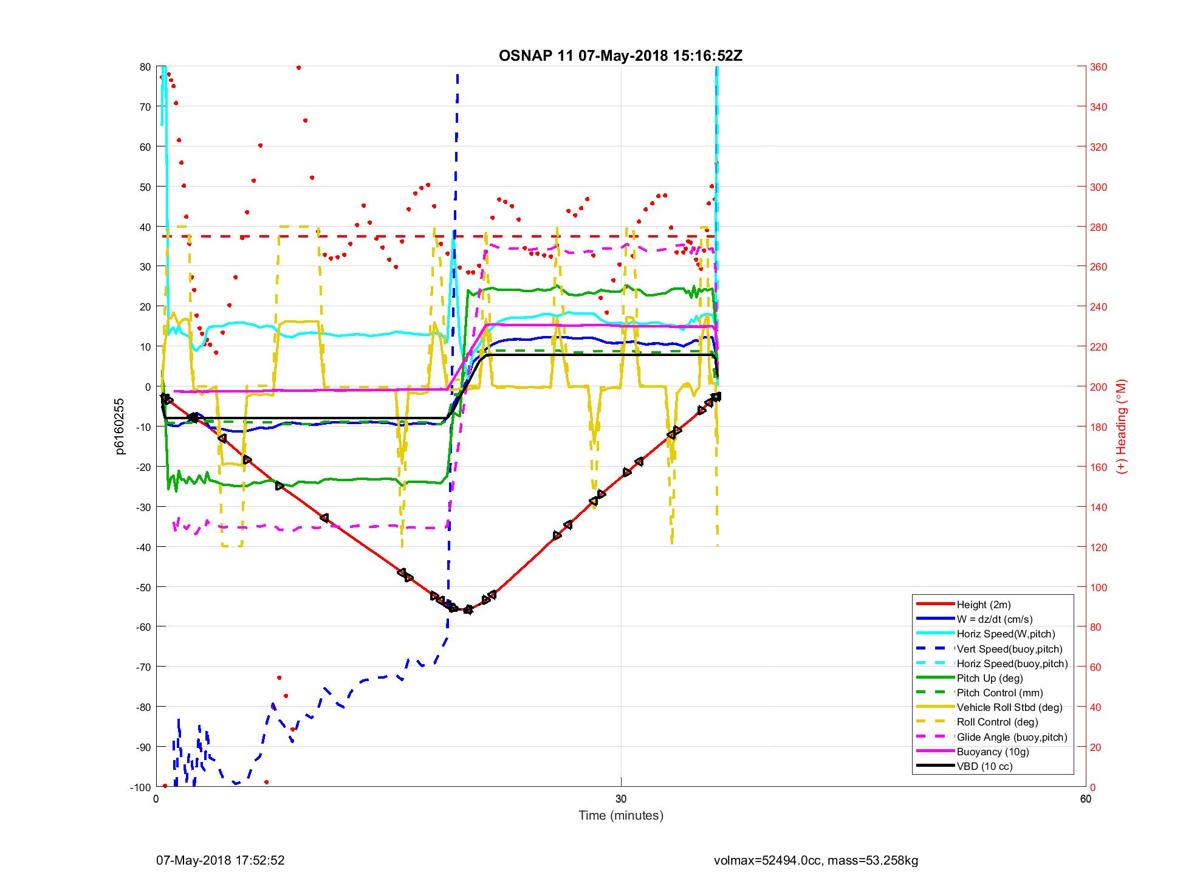Click the "-70" tick on the left axis
This screenshot has width=1200, height=885.
[x=142, y=667]
